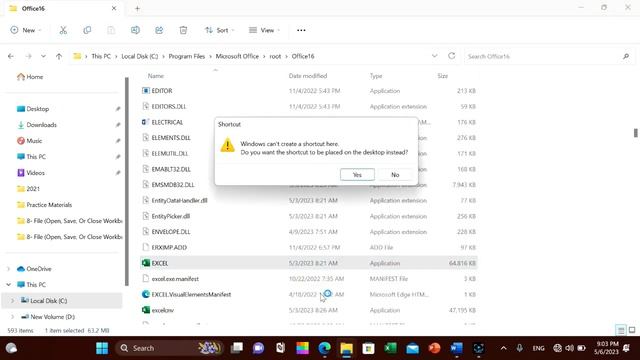The width and height of the screenshot is (640, 360).
Task: Open PowerPoint from the taskbar
Action: tap(435, 348)
